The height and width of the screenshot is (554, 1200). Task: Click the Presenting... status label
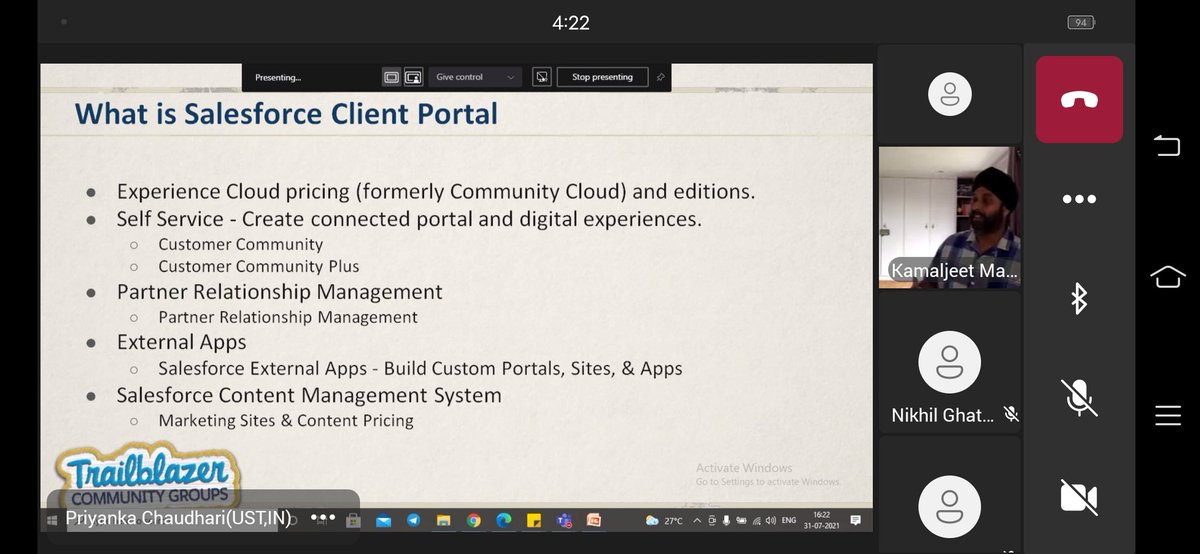(278, 77)
